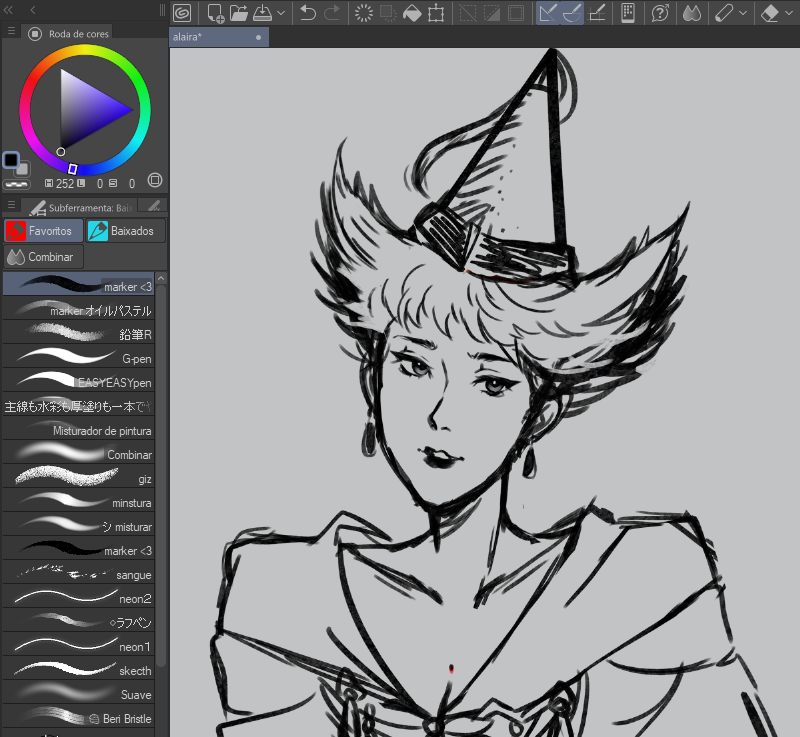
Task: Open the Clip Studio launcher icon
Action: click(182, 13)
